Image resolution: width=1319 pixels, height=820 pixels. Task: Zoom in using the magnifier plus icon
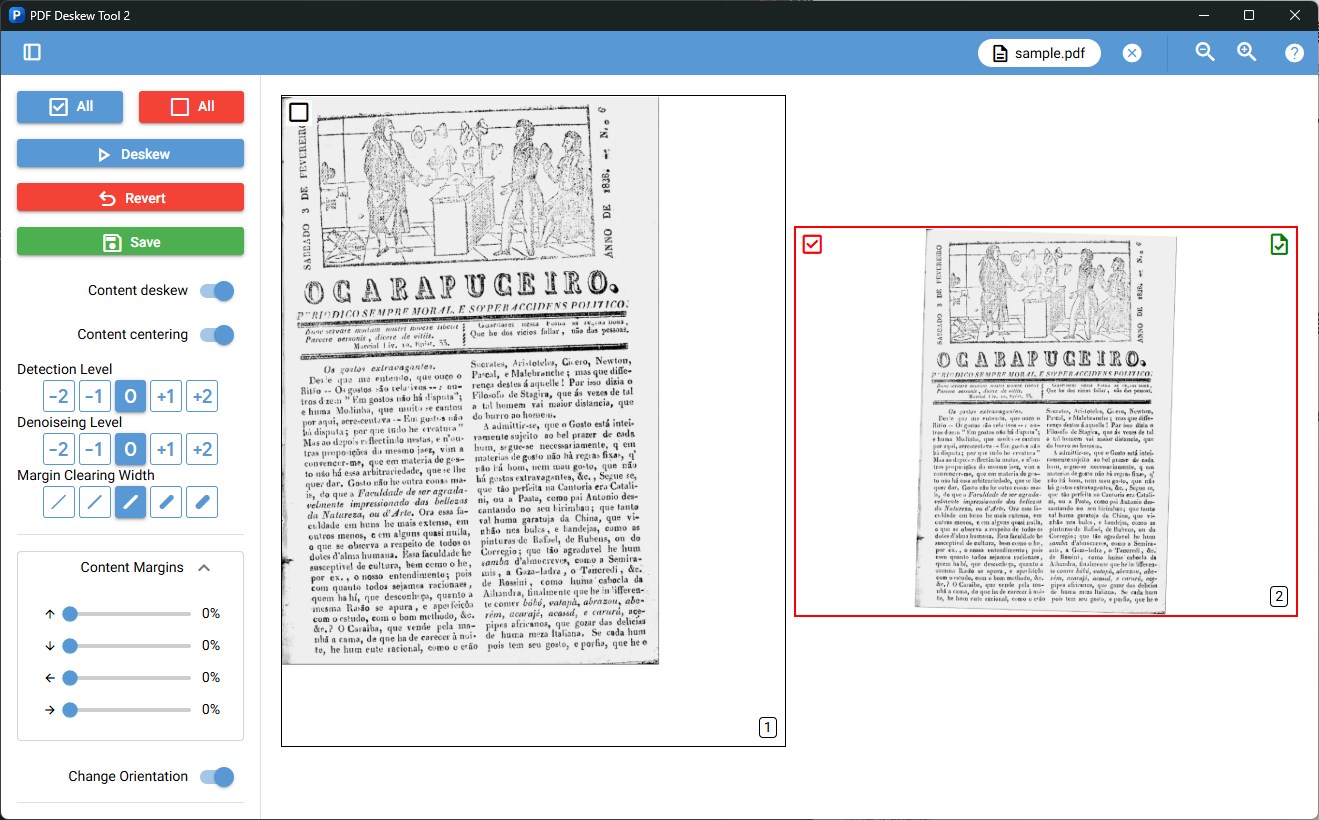coord(1246,52)
